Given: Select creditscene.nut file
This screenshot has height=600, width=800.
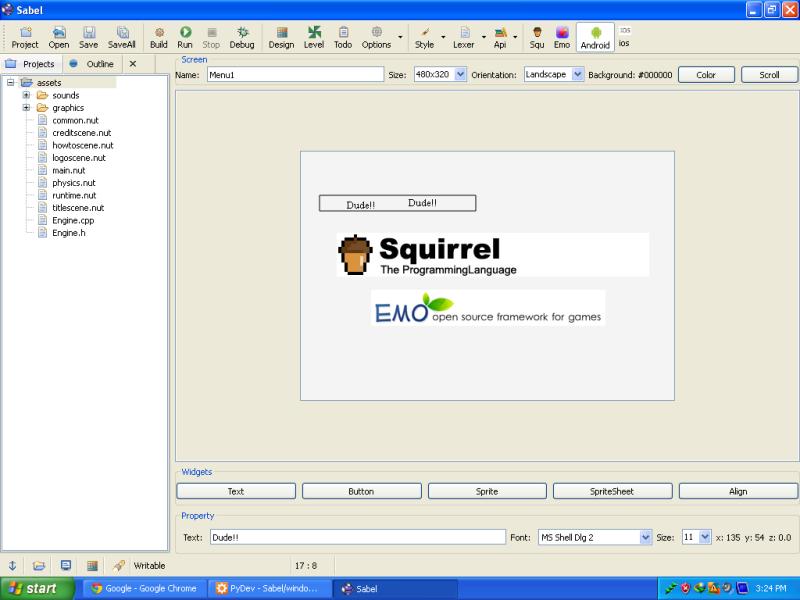Looking at the screenshot, I should pyautogui.click(x=82, y=133).
